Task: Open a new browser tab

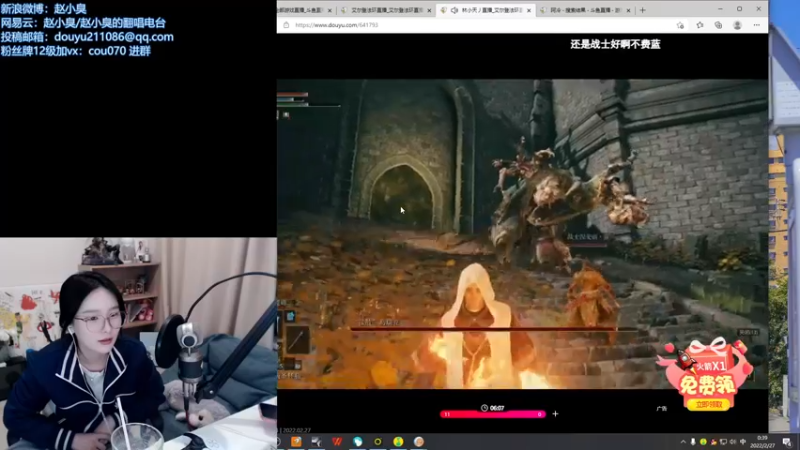Action: coord(643,10)
